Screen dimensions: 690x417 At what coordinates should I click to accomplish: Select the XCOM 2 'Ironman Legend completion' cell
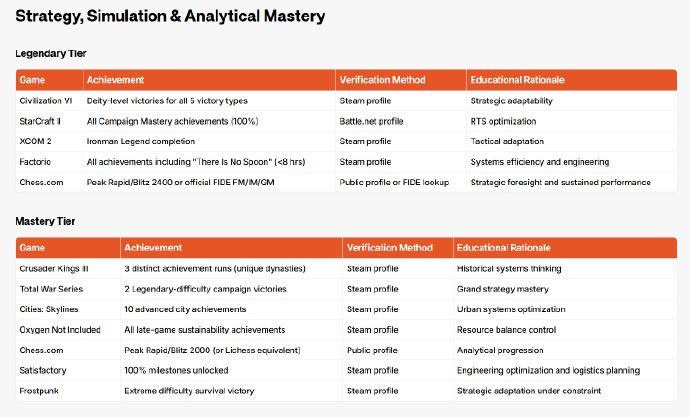[141, 141]
